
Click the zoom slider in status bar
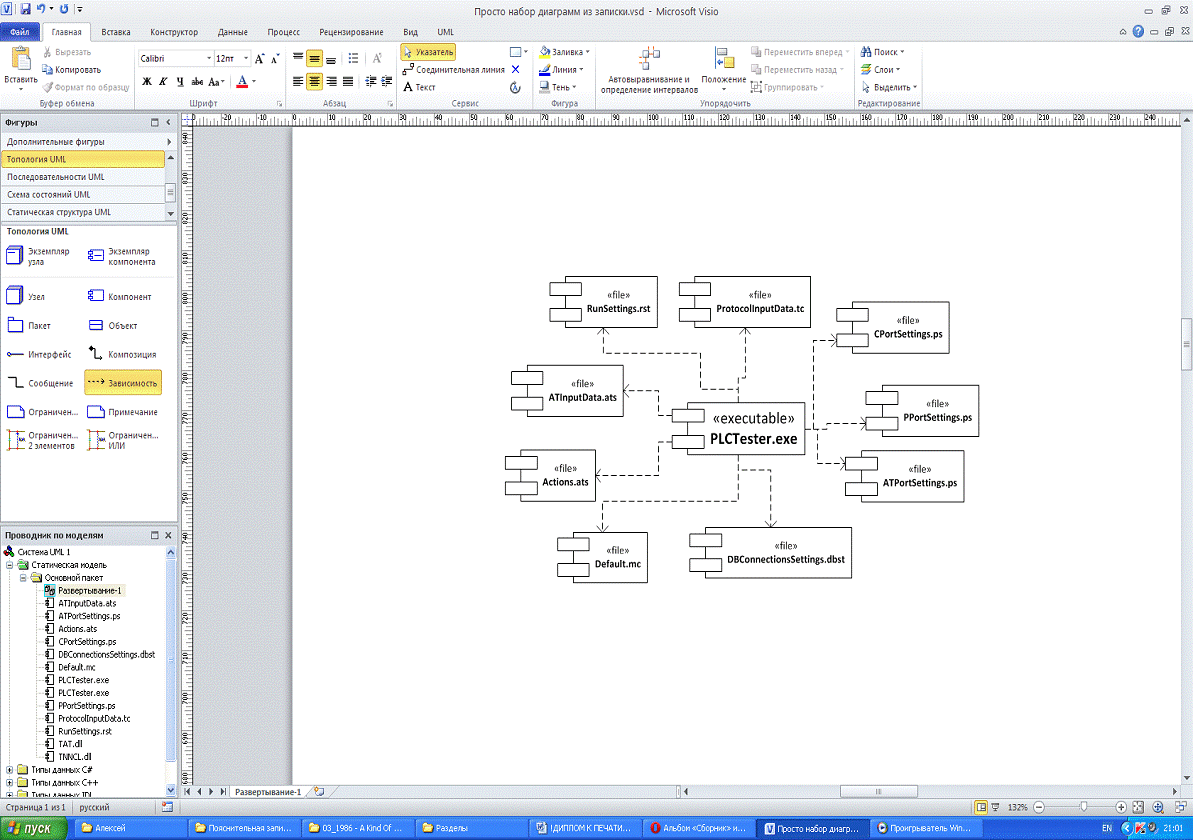(x=1083, y=806)
